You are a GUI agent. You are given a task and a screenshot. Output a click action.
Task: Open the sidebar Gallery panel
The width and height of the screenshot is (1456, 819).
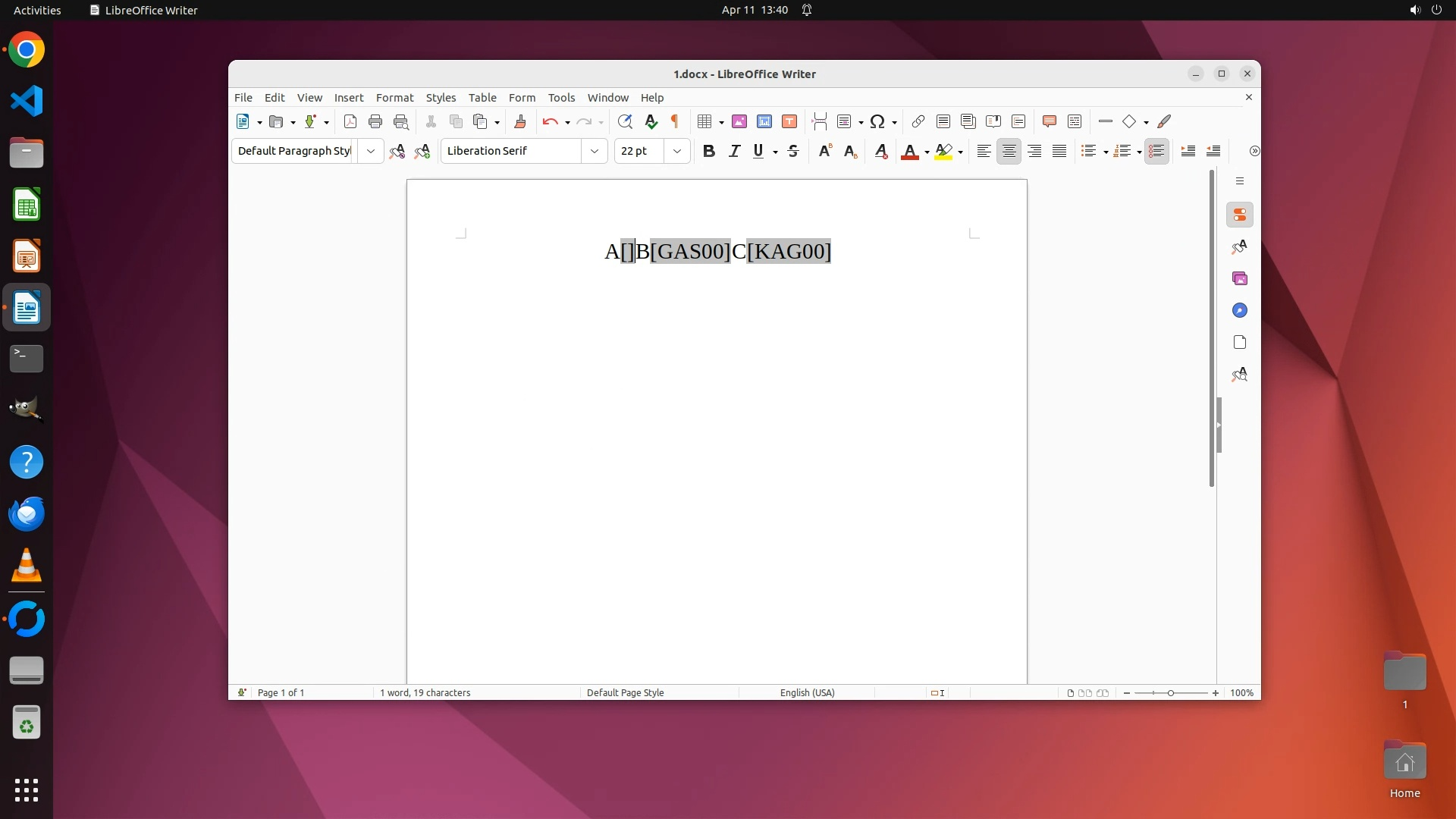pos(1240,279)
